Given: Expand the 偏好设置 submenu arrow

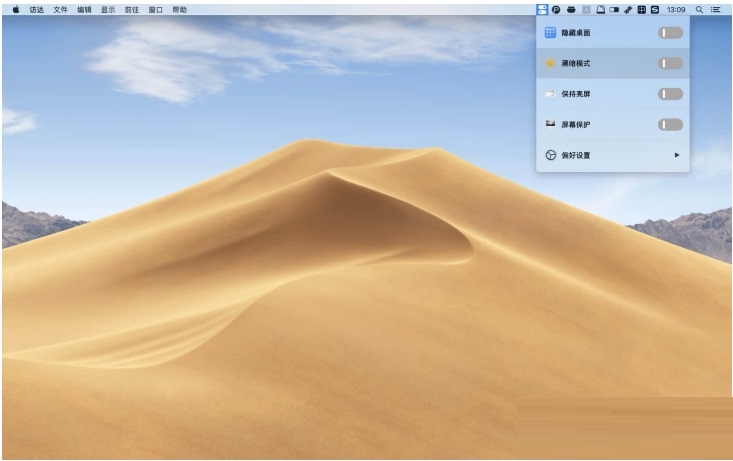Looking at the screenshot, I should 677,155.
